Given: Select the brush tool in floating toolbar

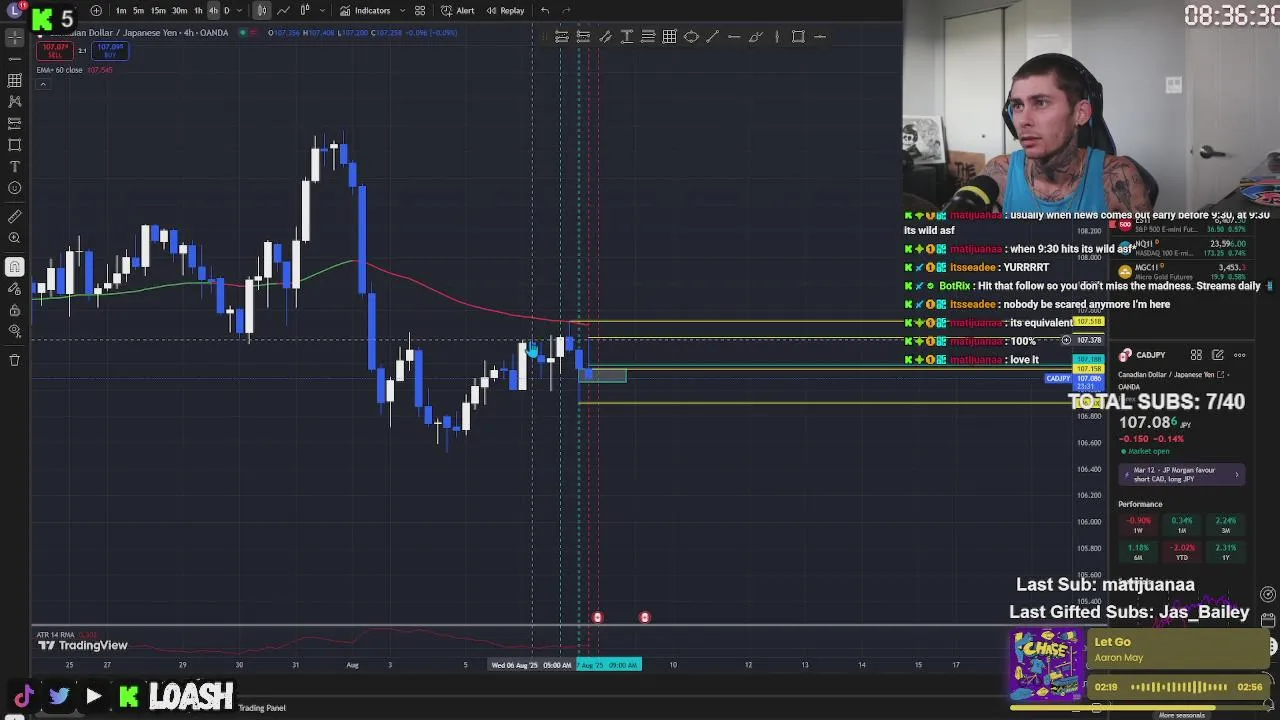Looking at the screenshot, I should [x=756, y=37].
